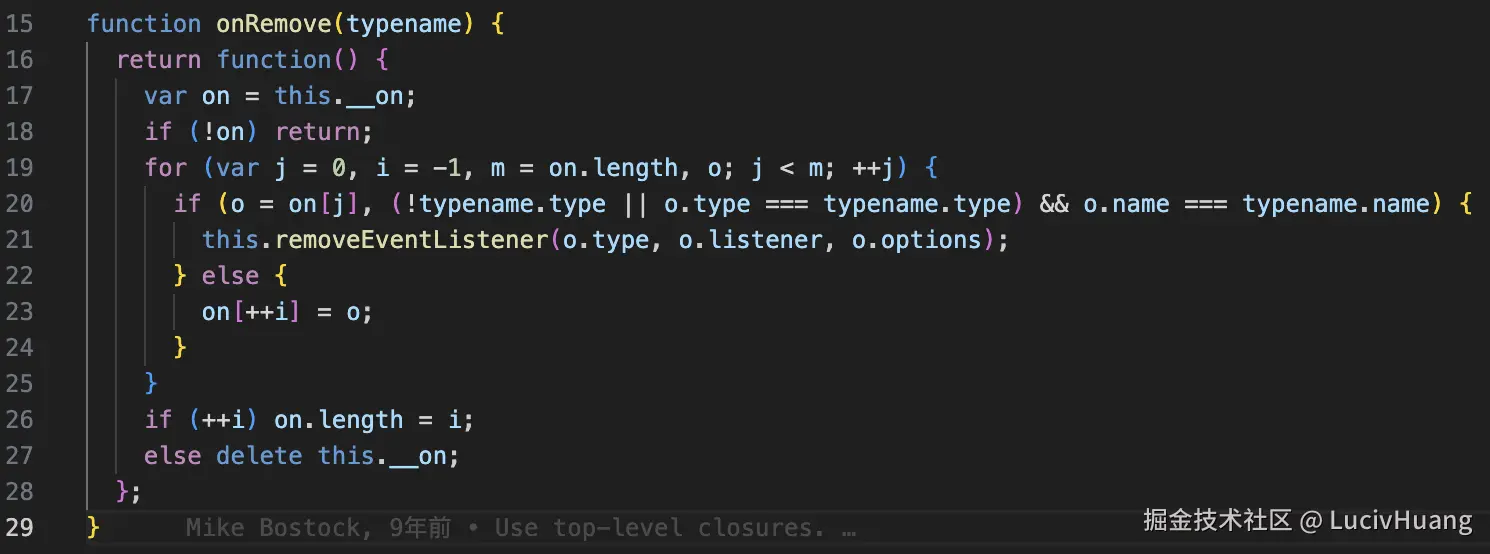
Task: Click the 'for' keyword on line 19
Action: click(x=166, y=167)
